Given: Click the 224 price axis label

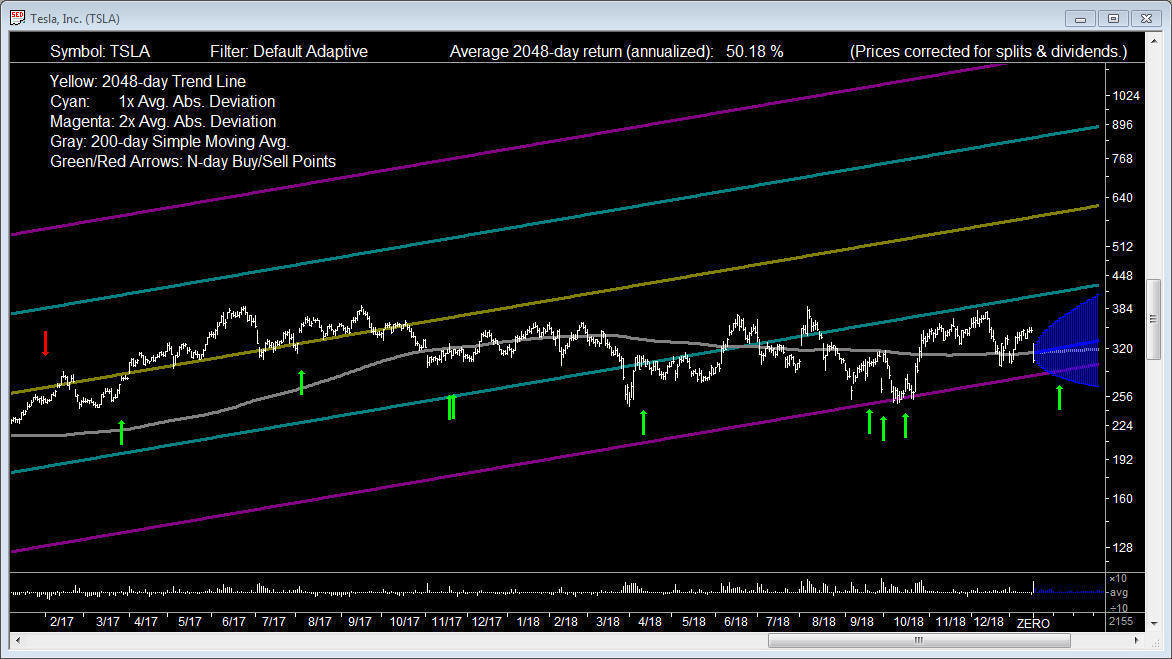Looking at the screenshot, I should 1122,426.
